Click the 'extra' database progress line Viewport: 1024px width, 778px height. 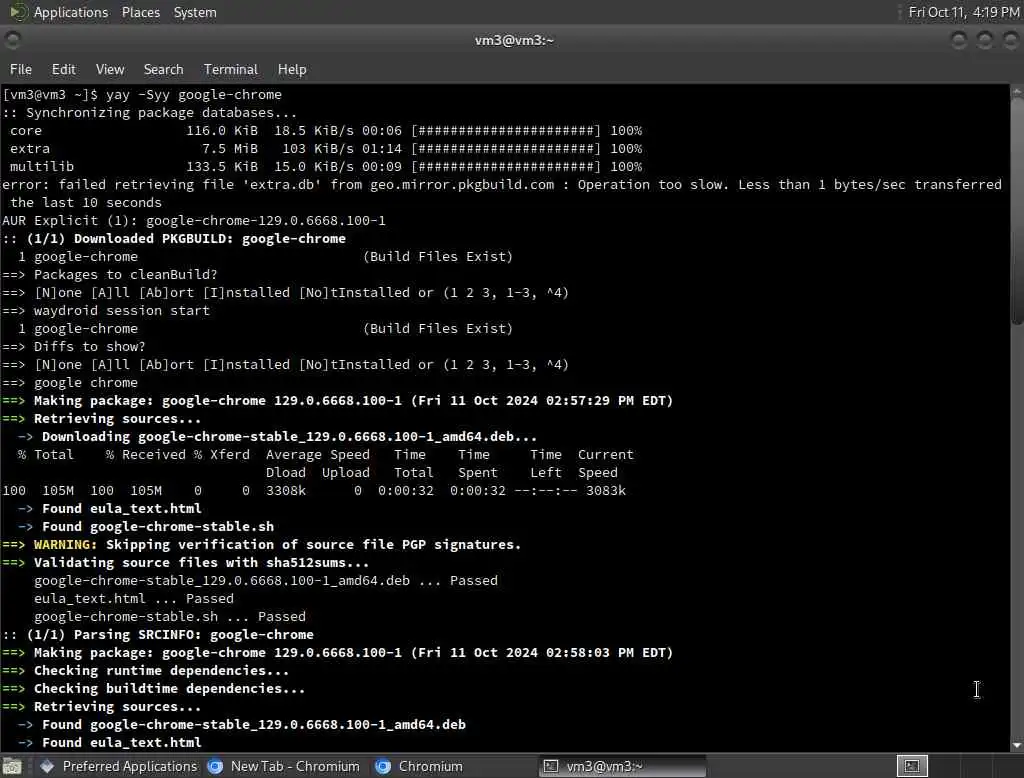[326, 149]
